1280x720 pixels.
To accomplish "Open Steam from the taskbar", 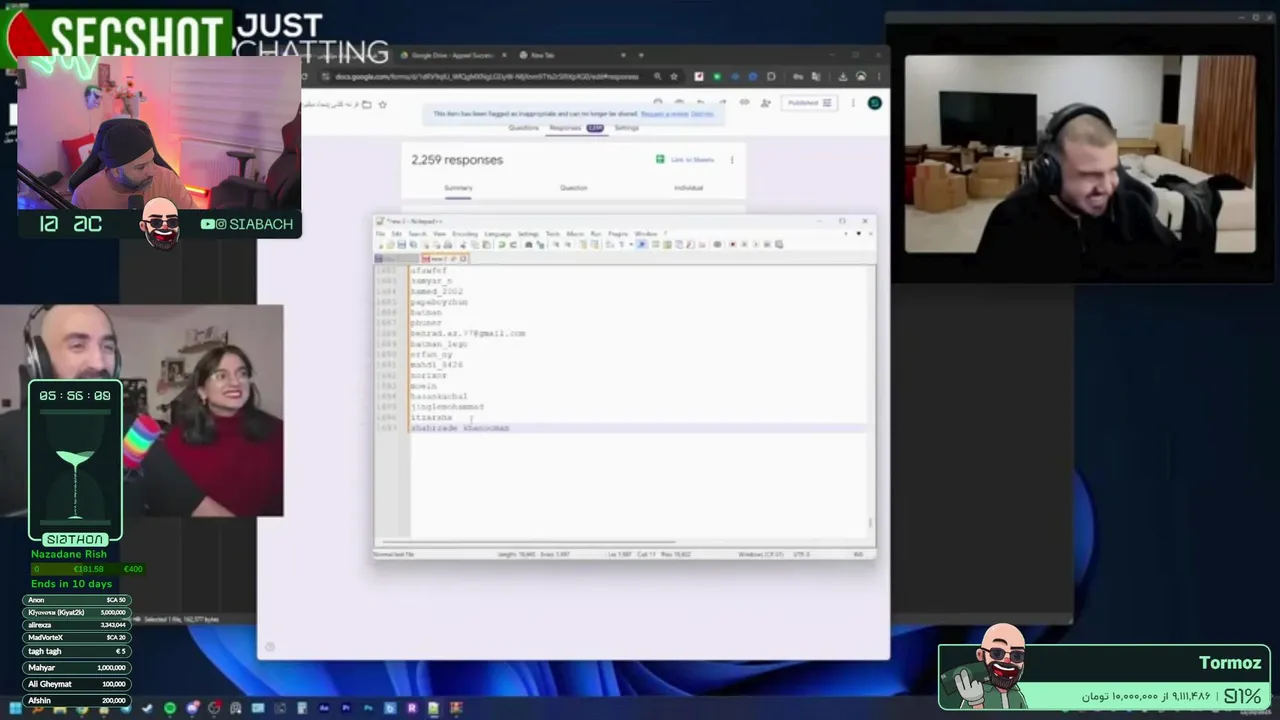I will (x=147, y=708).
